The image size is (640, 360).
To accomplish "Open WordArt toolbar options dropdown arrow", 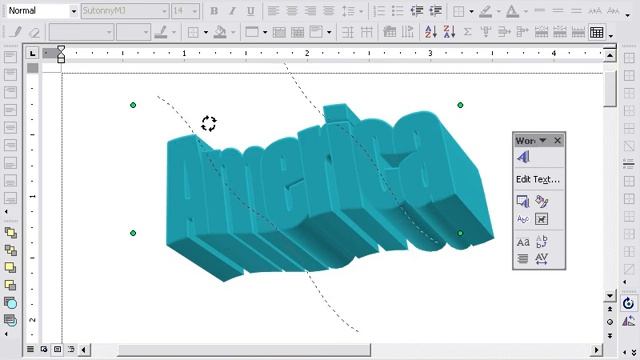I will point(543,140).
